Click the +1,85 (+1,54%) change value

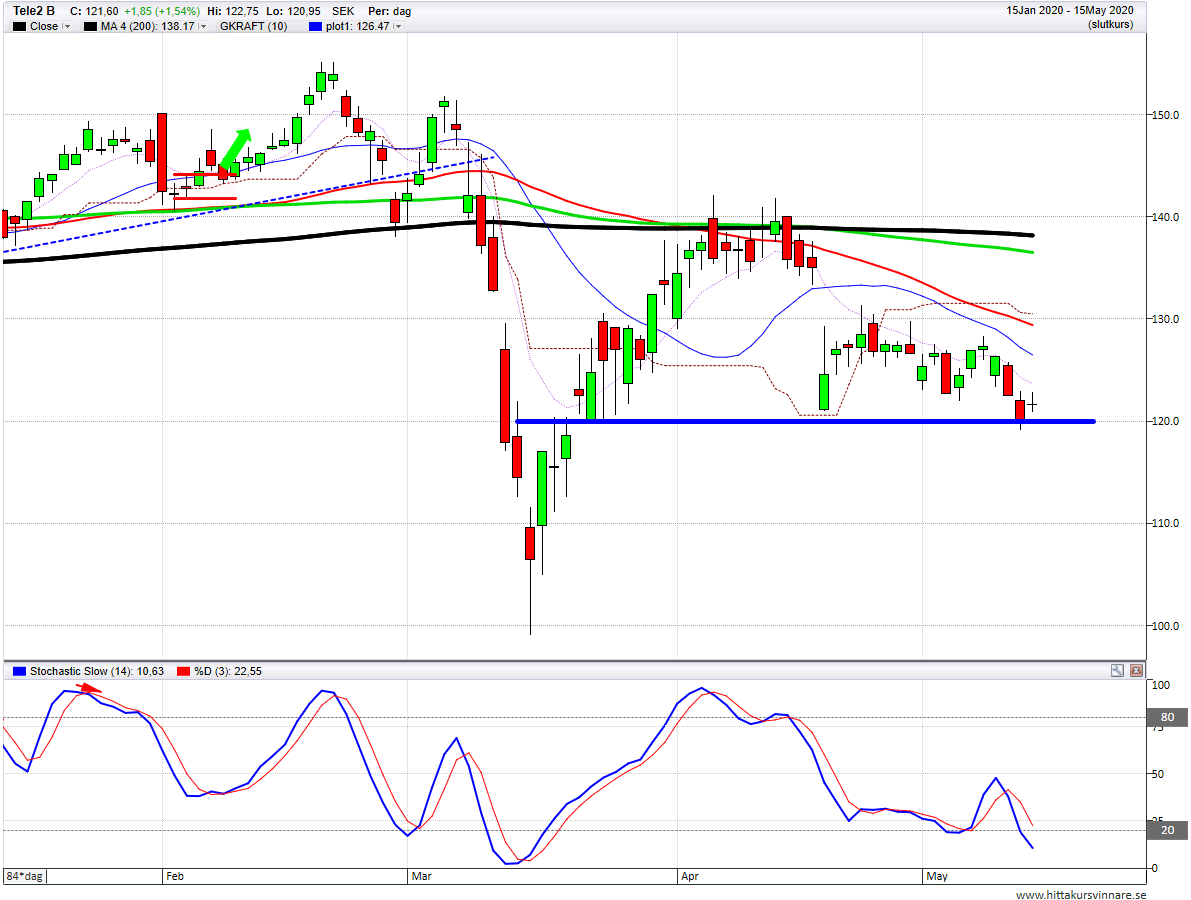tap(162, 11)
